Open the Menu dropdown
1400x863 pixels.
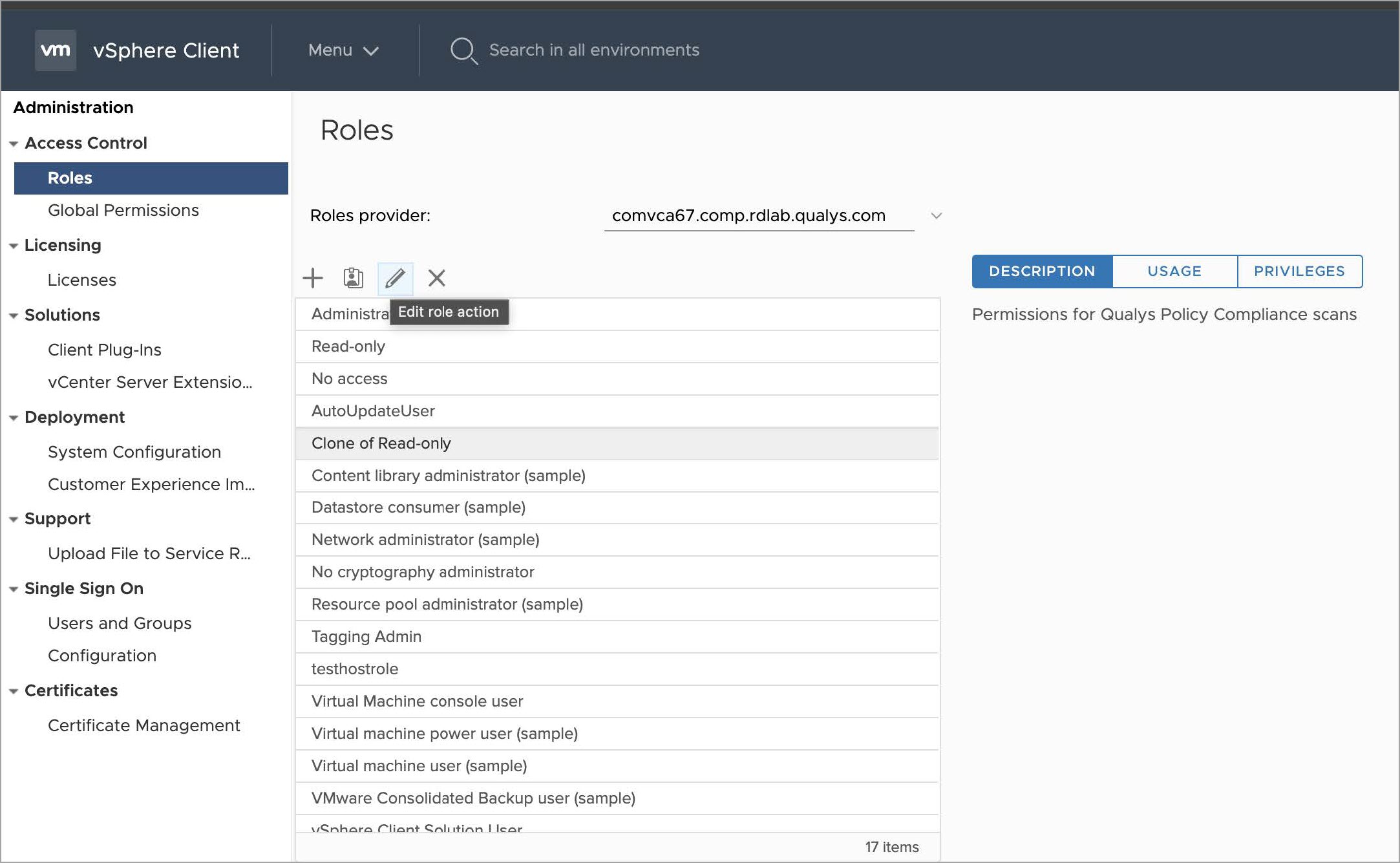pos(343,50)
